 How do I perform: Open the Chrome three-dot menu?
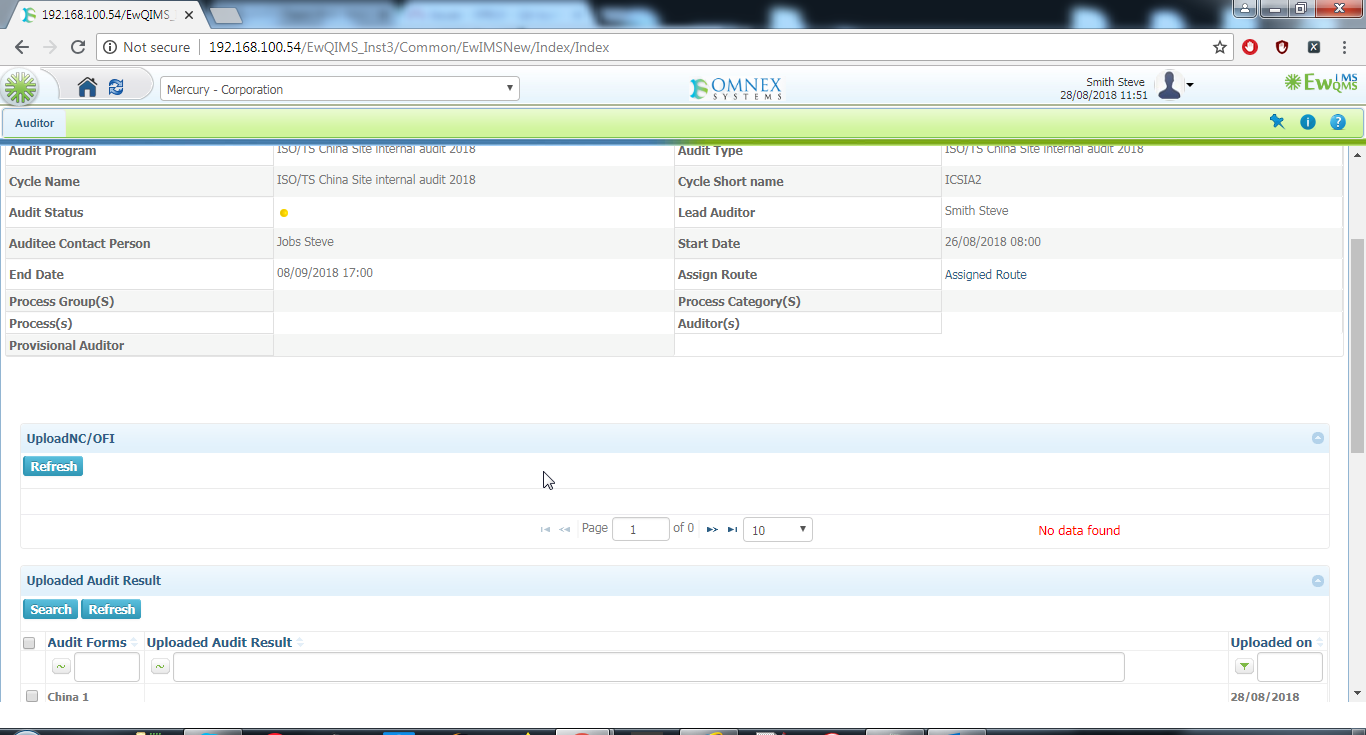(1345, 47)
